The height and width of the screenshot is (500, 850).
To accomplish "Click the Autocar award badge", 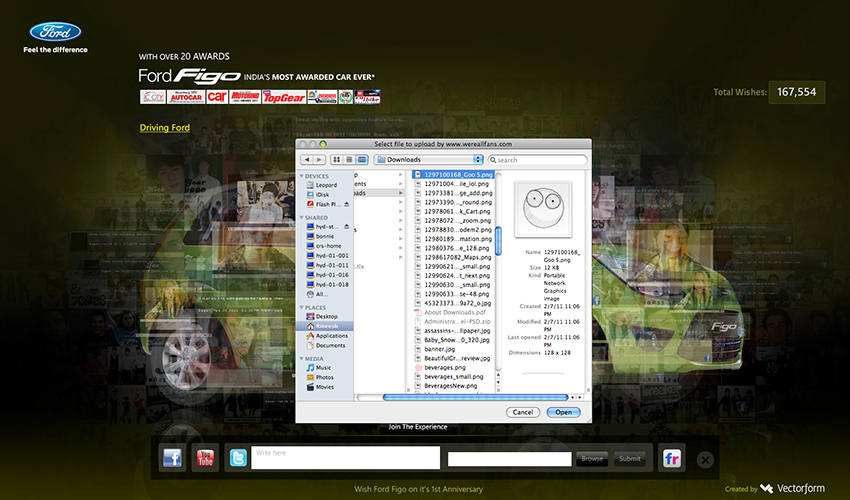I will (185, 97).
